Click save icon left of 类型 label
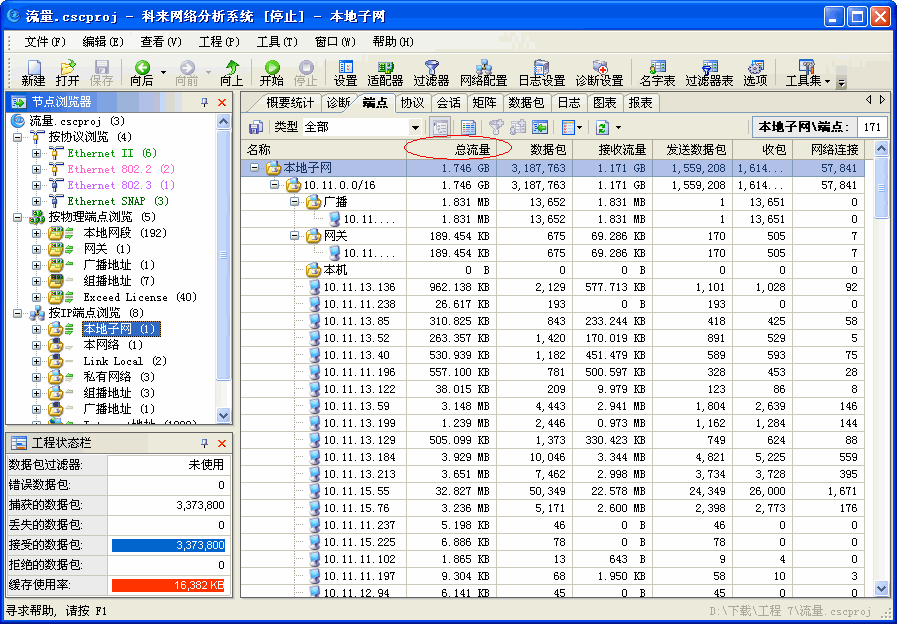897x624 pixels. (x=256, y=127)
